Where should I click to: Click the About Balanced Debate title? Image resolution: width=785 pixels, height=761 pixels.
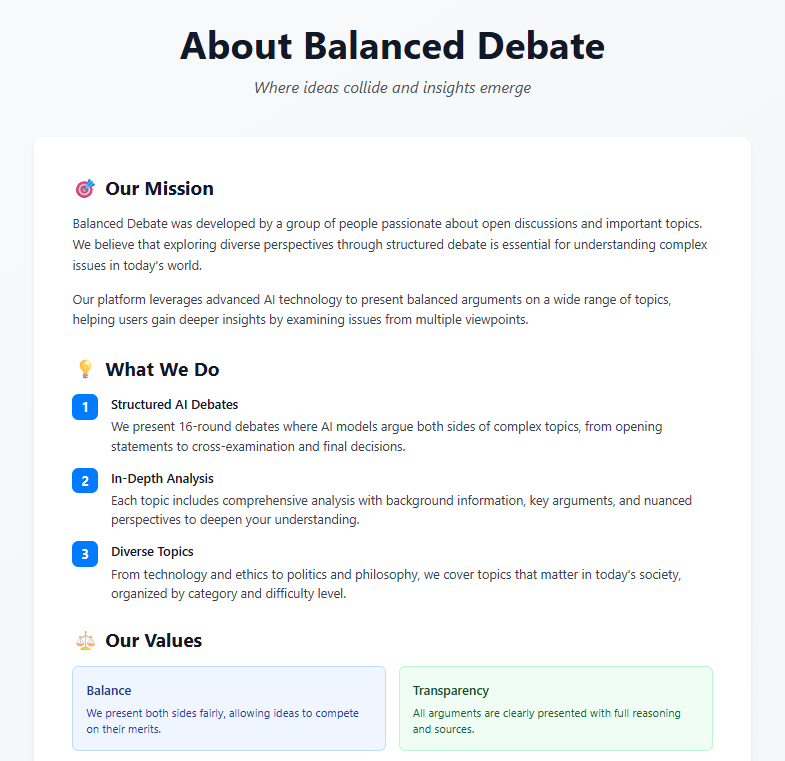point(392,47)
